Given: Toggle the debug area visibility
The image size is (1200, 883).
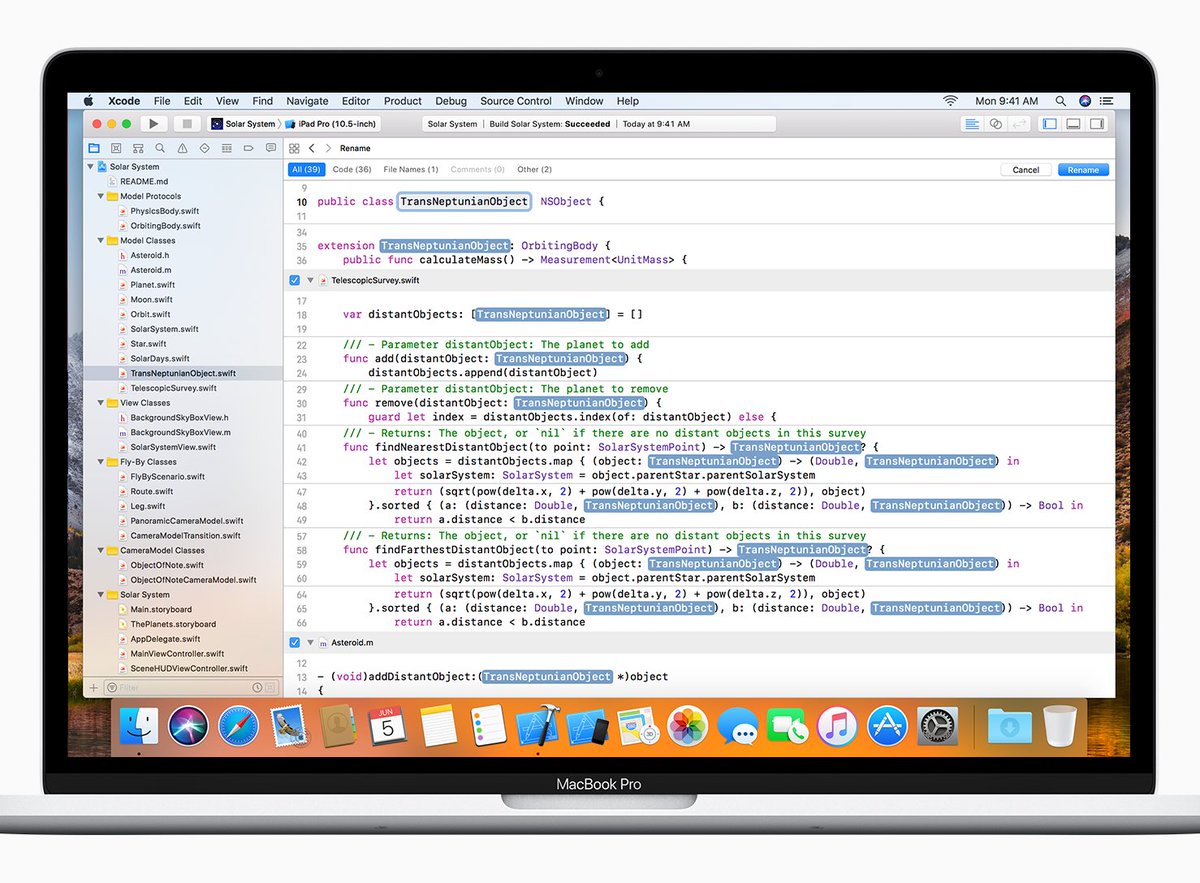Looking at the screenshot, I should [1073, 124].
